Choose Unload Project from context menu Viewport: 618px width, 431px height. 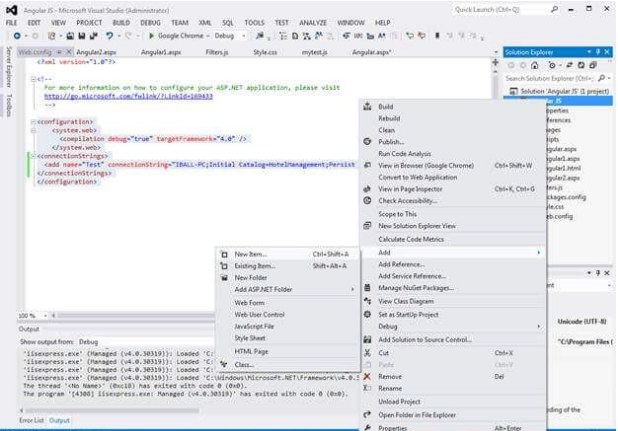(399, 401)
